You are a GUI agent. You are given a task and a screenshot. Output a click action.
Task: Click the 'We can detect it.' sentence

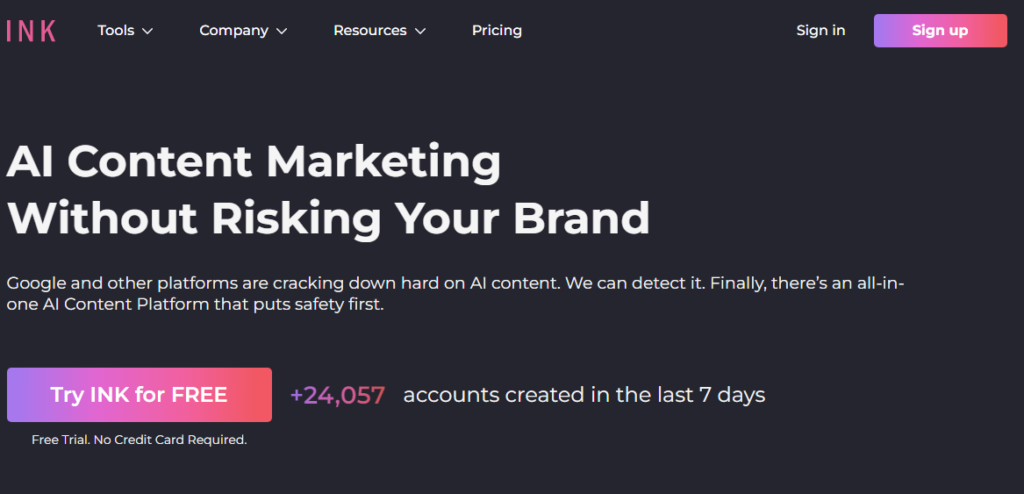(632, 283)
